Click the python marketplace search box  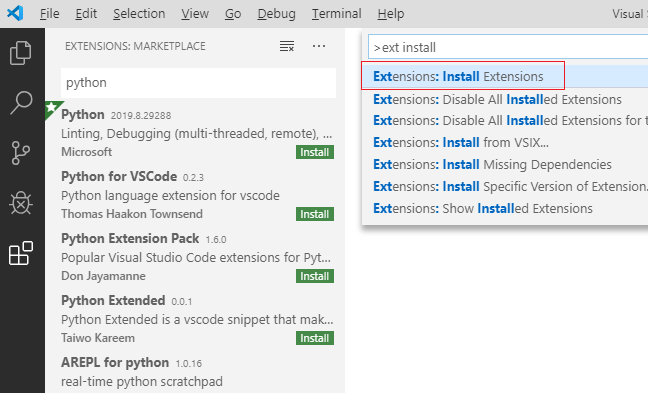point(198,83)
